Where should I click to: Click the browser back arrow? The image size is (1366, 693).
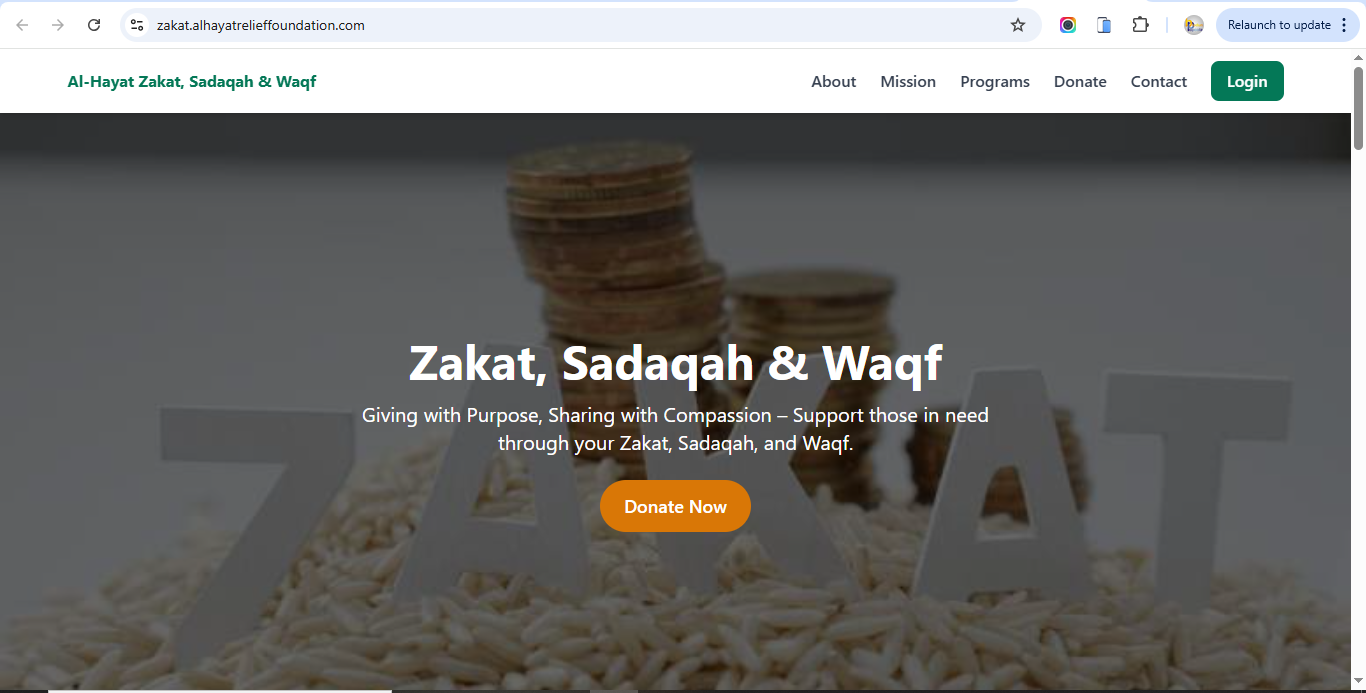pyautogui.click(x=22, y=25)
